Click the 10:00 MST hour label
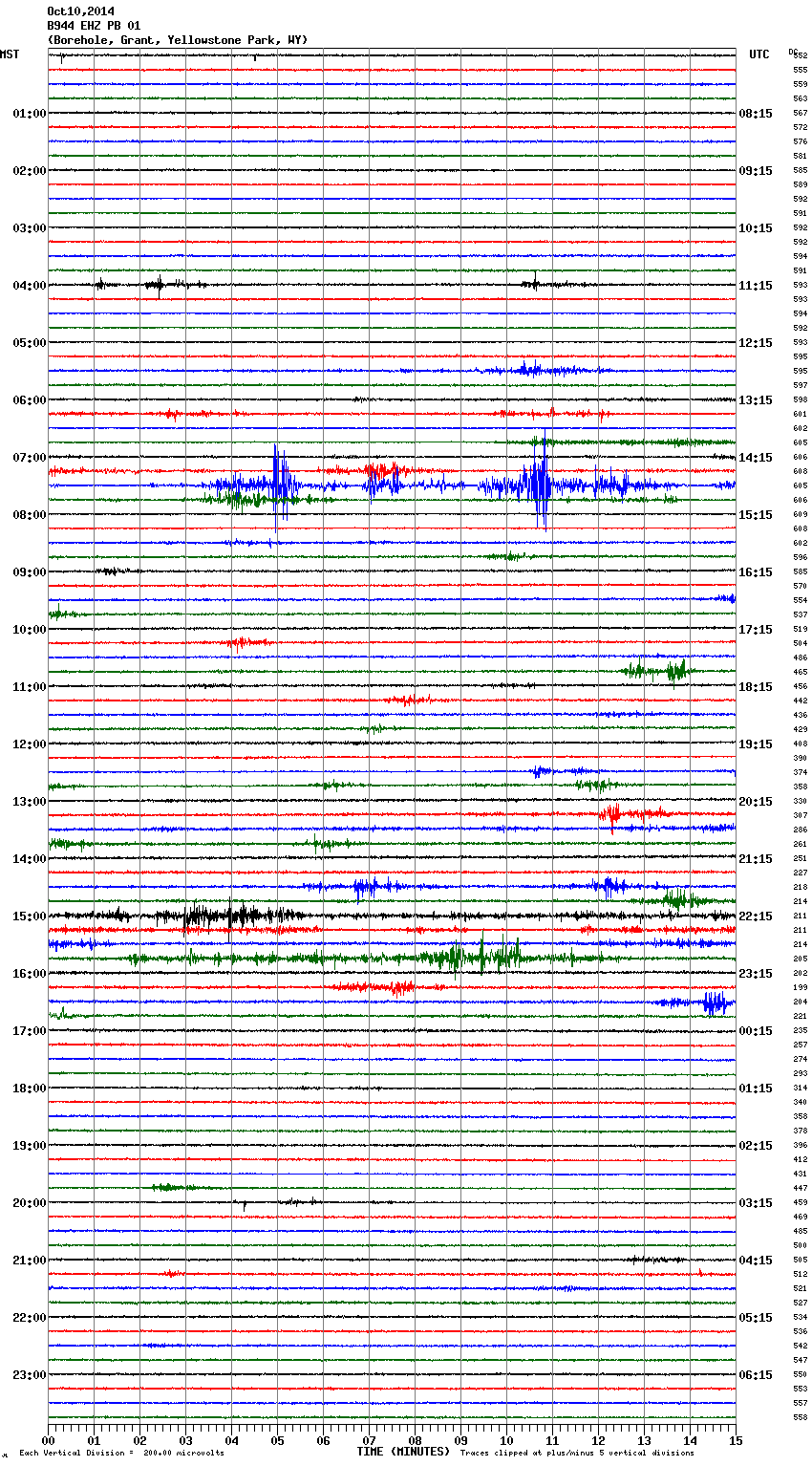The width and height of the screenshot is (812, 1466). tap(30, 630)
